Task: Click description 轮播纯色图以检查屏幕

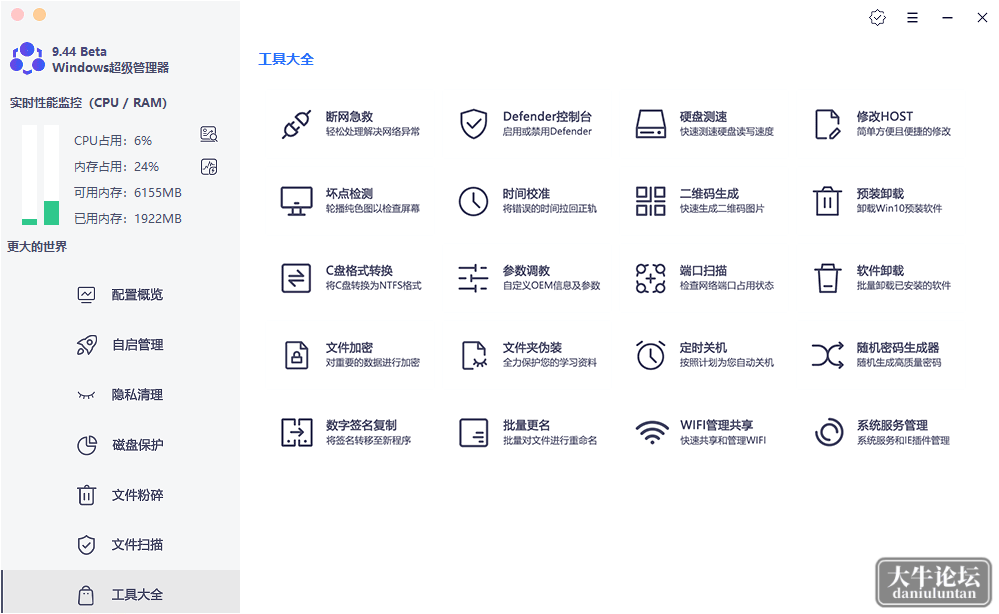Action: click(373, 208)
